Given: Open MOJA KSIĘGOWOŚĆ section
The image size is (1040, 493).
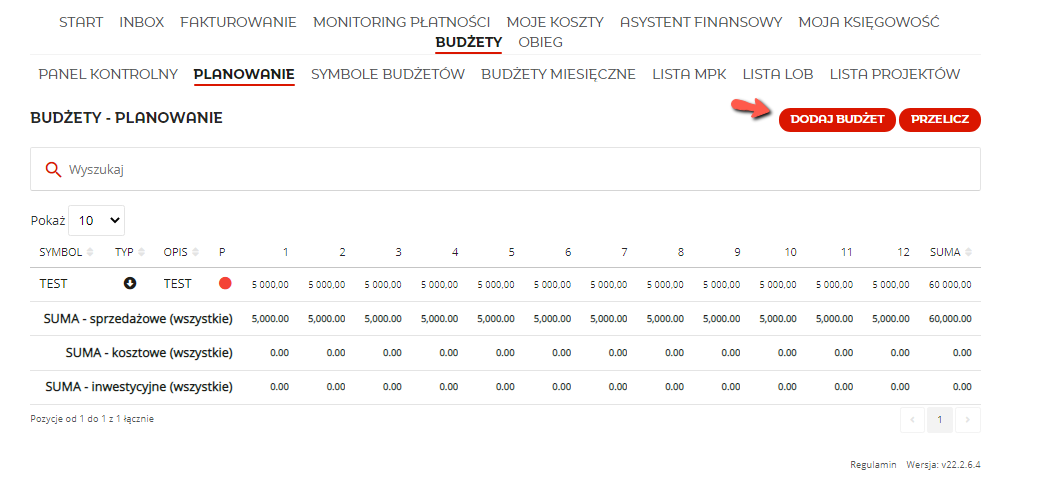Looking at the screenshot, I should click(869, 22).
